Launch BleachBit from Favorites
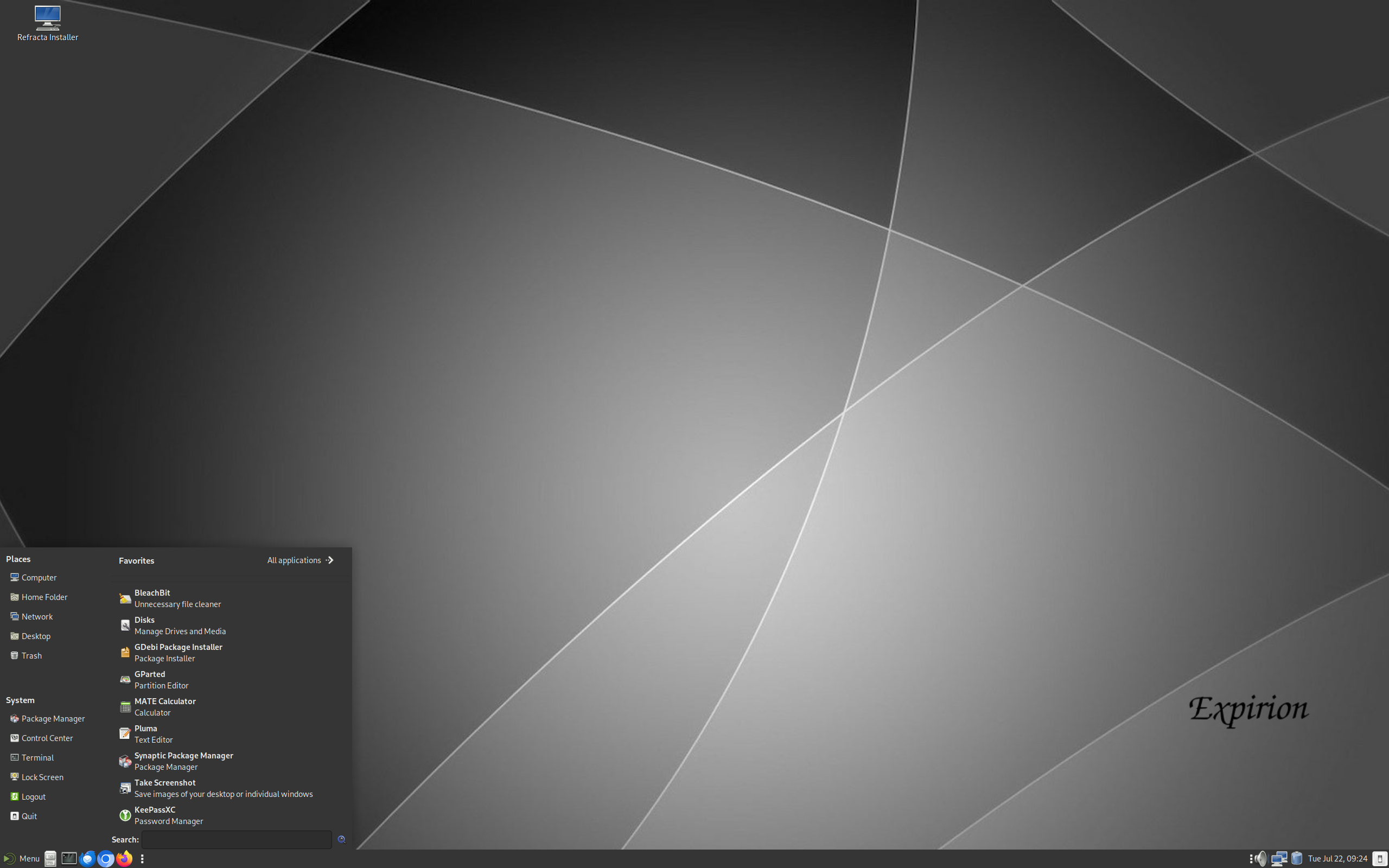1389x868 pixels. 230,598
